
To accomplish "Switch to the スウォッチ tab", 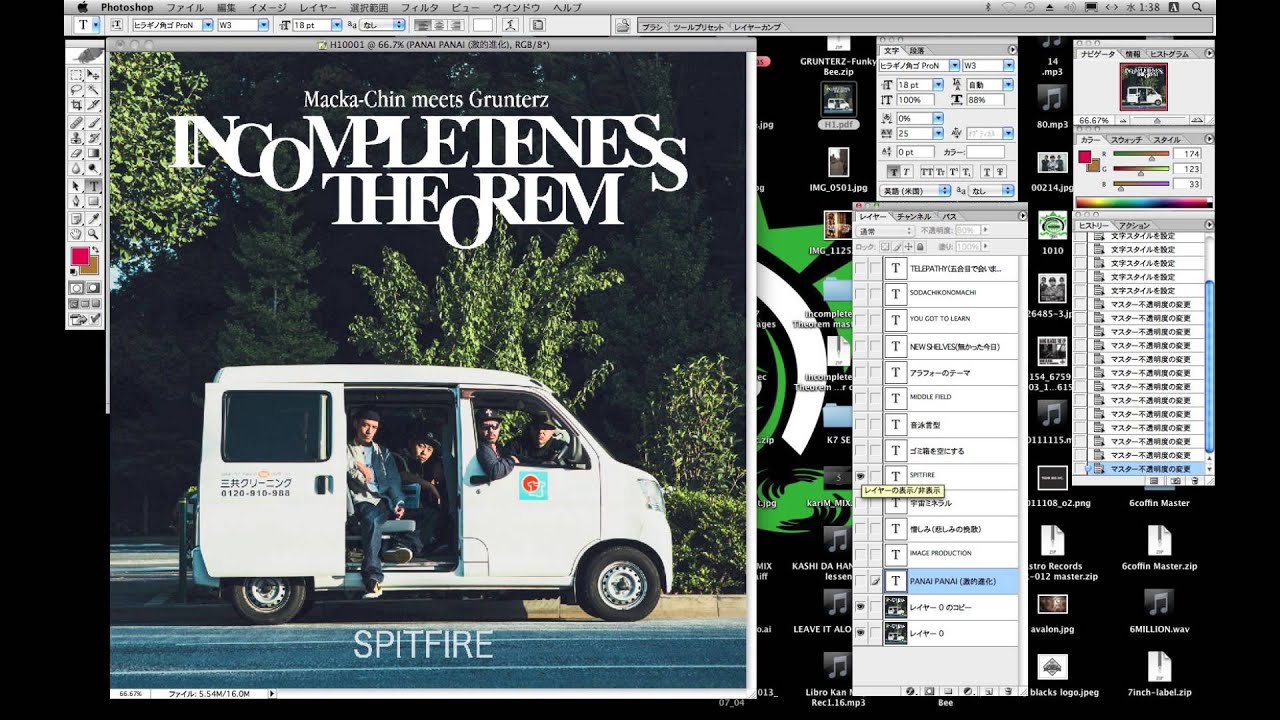I will (1126, 140).
